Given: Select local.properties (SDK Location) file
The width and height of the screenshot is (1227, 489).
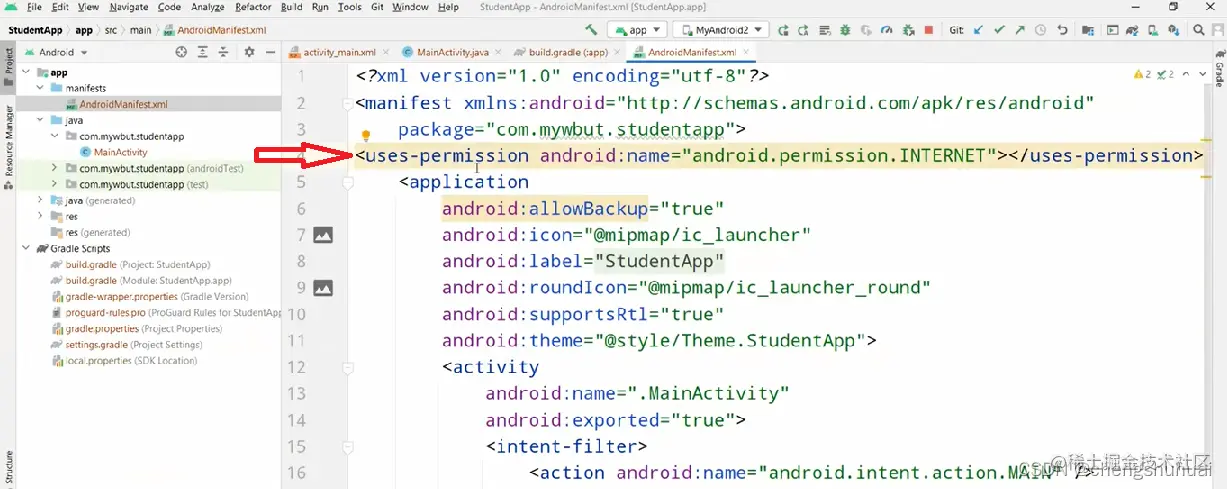Looking at the screenshot, I should click(124, 361).
